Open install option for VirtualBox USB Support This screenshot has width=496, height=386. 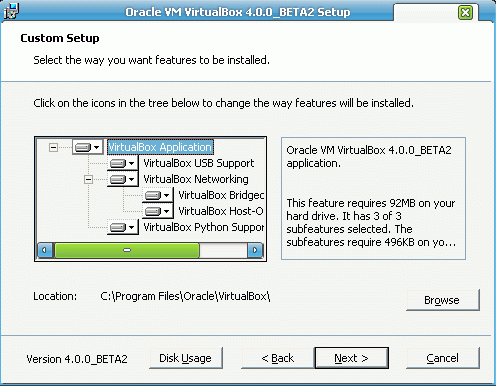click(122, 163)
